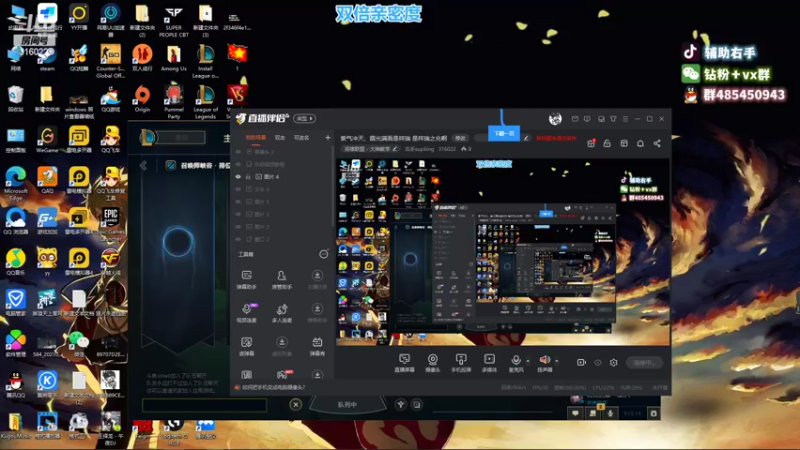This screenshot has height=450, width=800.
Task: Open notifications bell icon
Action: coord(640,143)
